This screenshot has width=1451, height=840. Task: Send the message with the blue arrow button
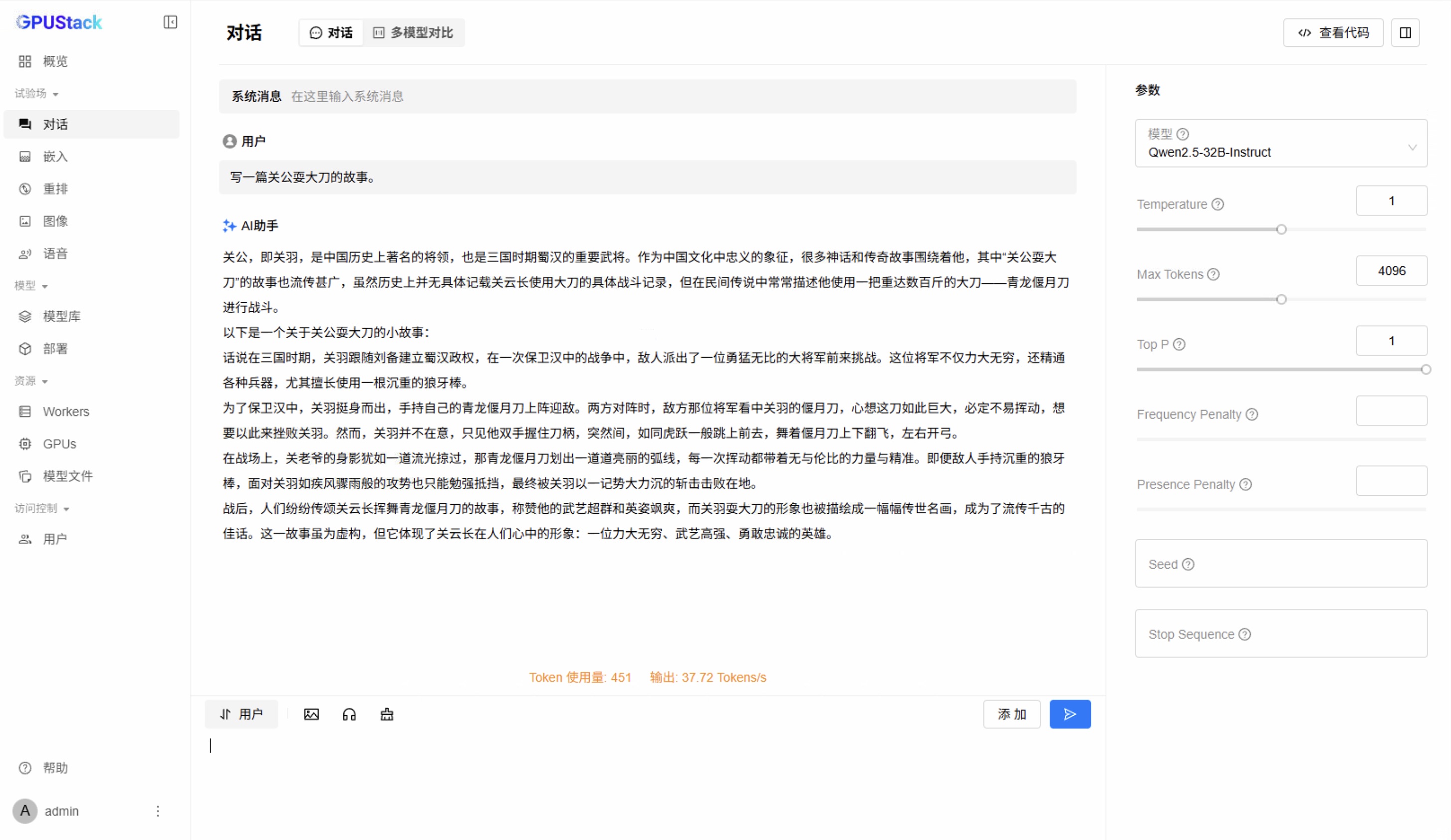[1070, 714]
